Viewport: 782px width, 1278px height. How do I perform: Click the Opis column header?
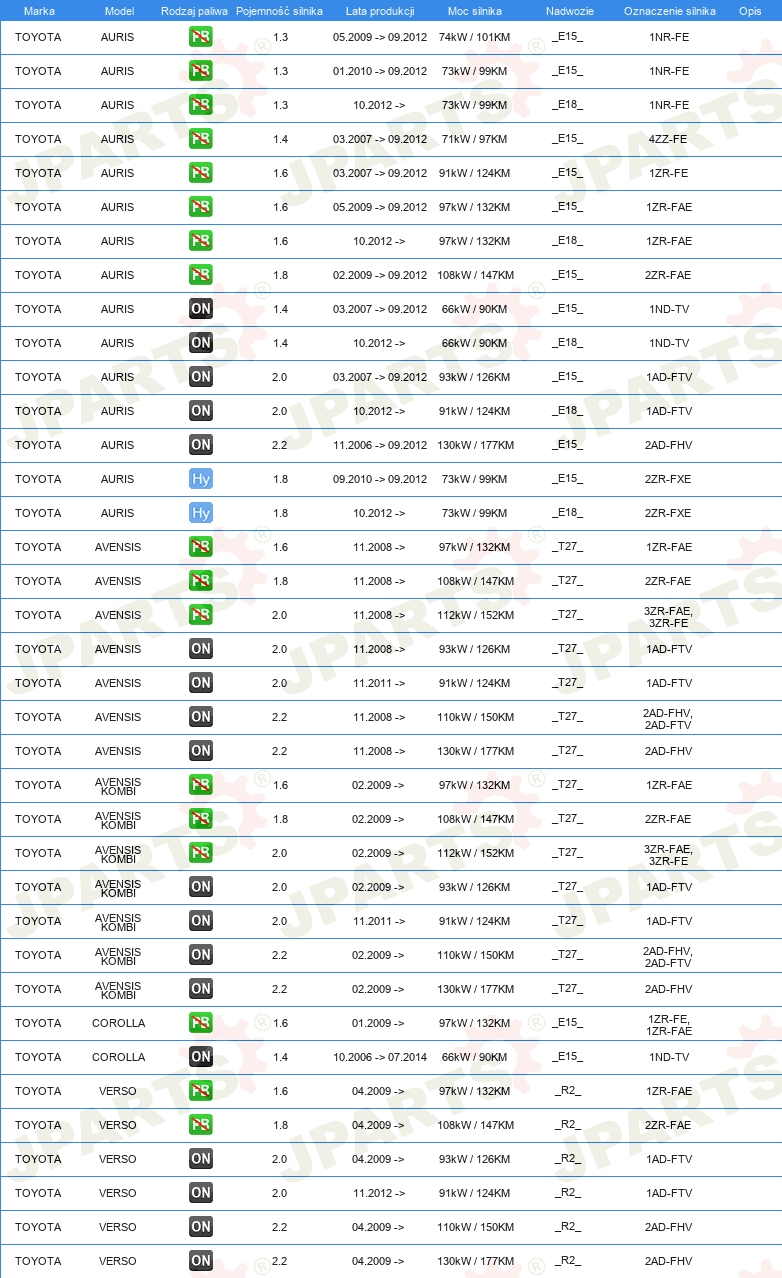tap(749, 11)
